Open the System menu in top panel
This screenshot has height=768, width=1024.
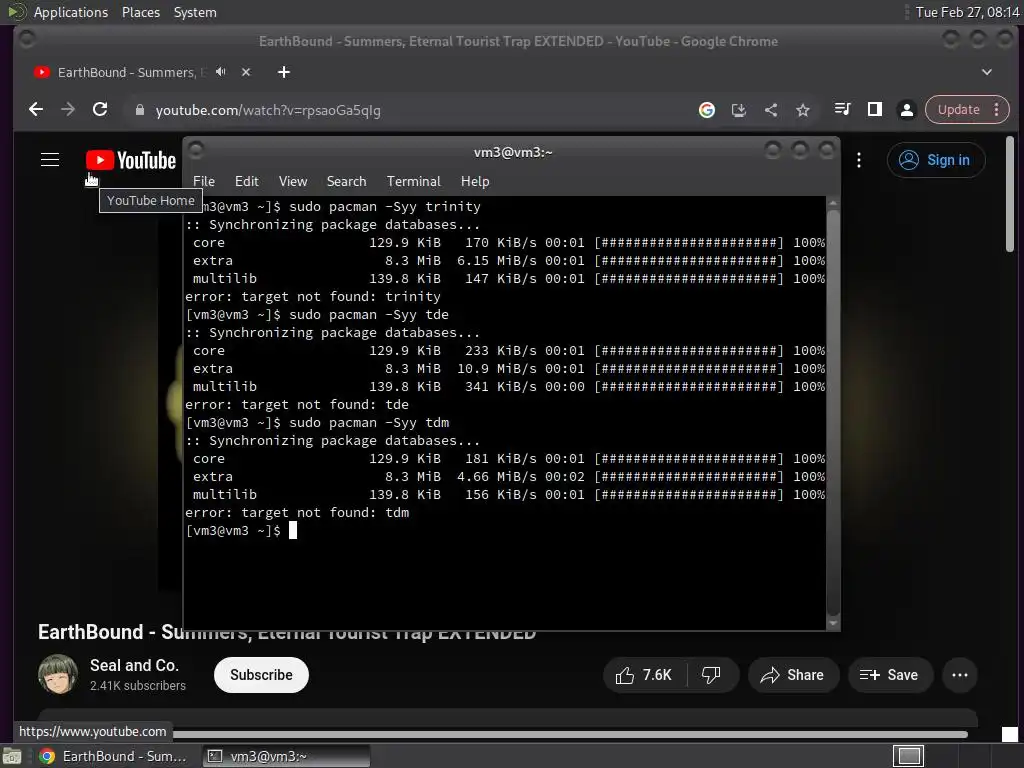195,12
